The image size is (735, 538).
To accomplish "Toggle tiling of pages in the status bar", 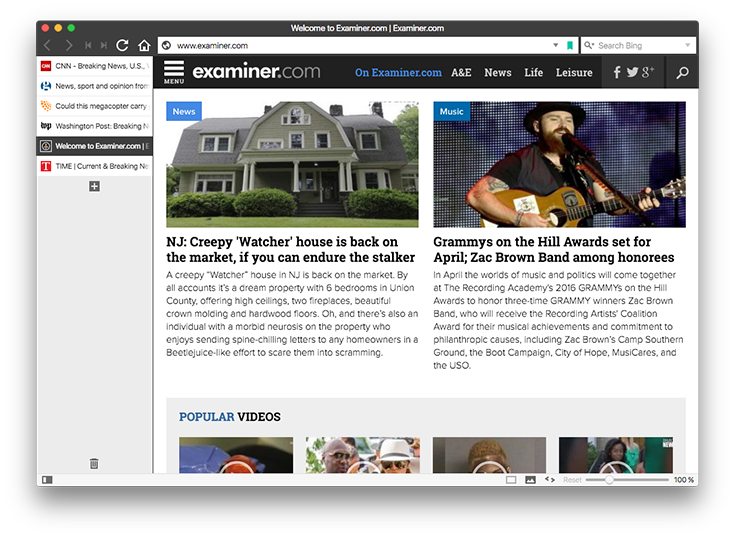I will point(511,480).
